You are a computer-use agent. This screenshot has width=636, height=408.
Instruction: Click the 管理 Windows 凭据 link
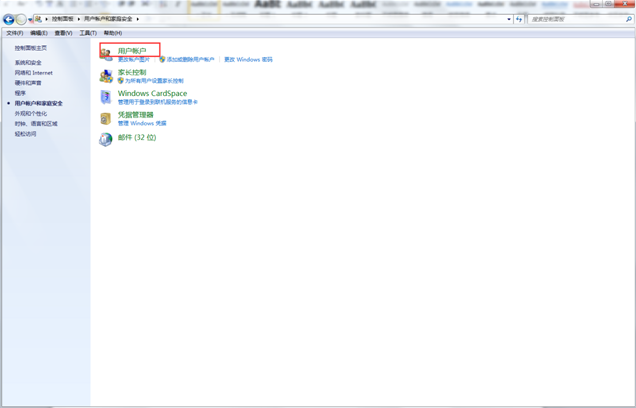point(142,123)
